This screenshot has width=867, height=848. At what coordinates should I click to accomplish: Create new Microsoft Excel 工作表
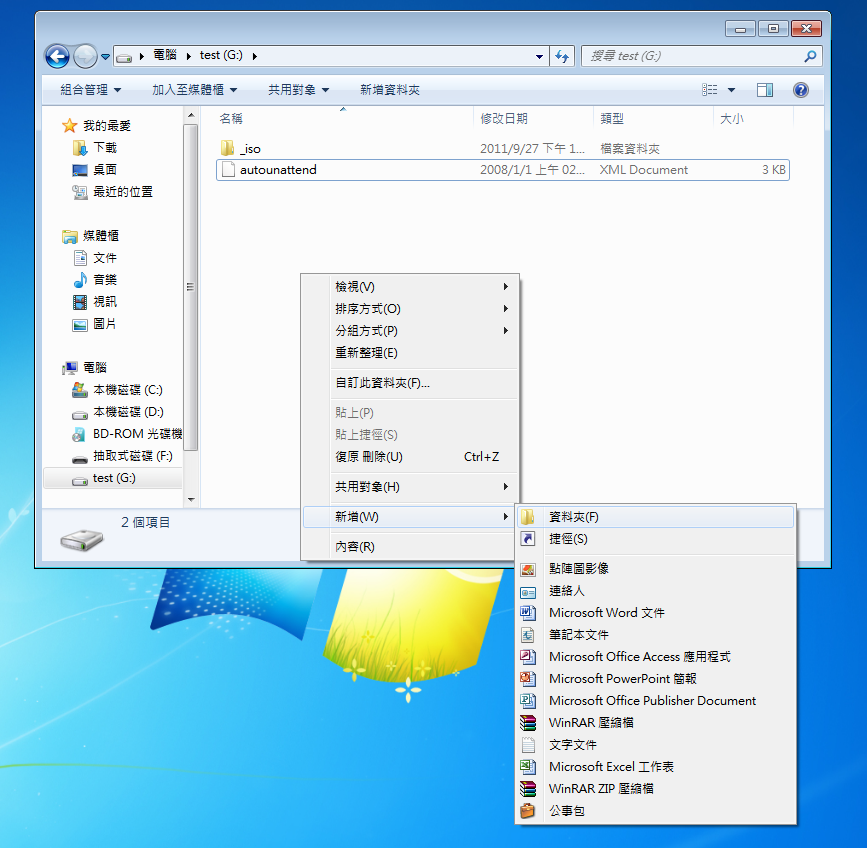656,767
